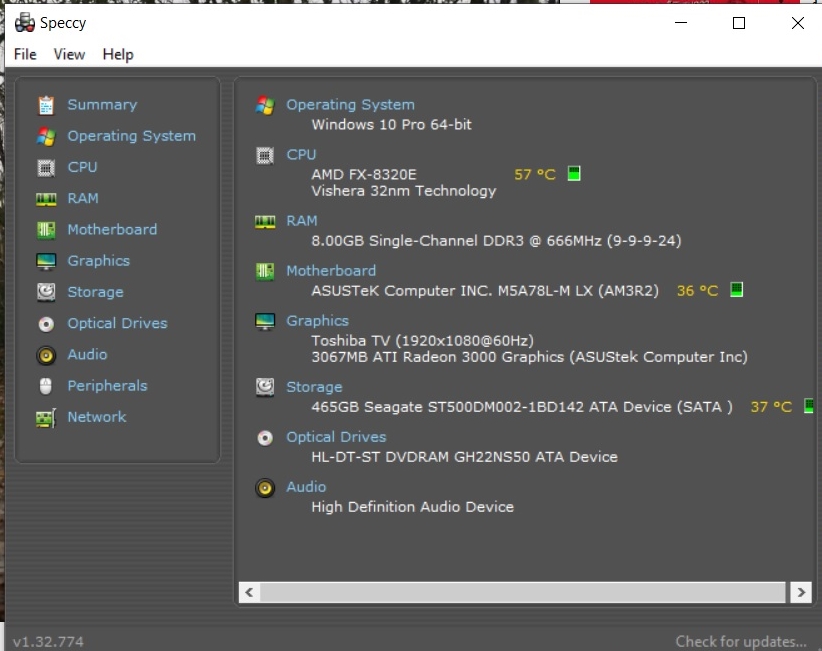Select Summary in the sidebar

pos(102,105)
